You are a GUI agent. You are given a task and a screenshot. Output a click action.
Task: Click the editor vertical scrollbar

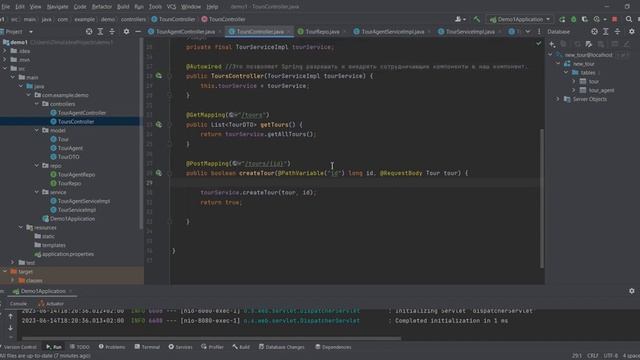pos(542,198)
